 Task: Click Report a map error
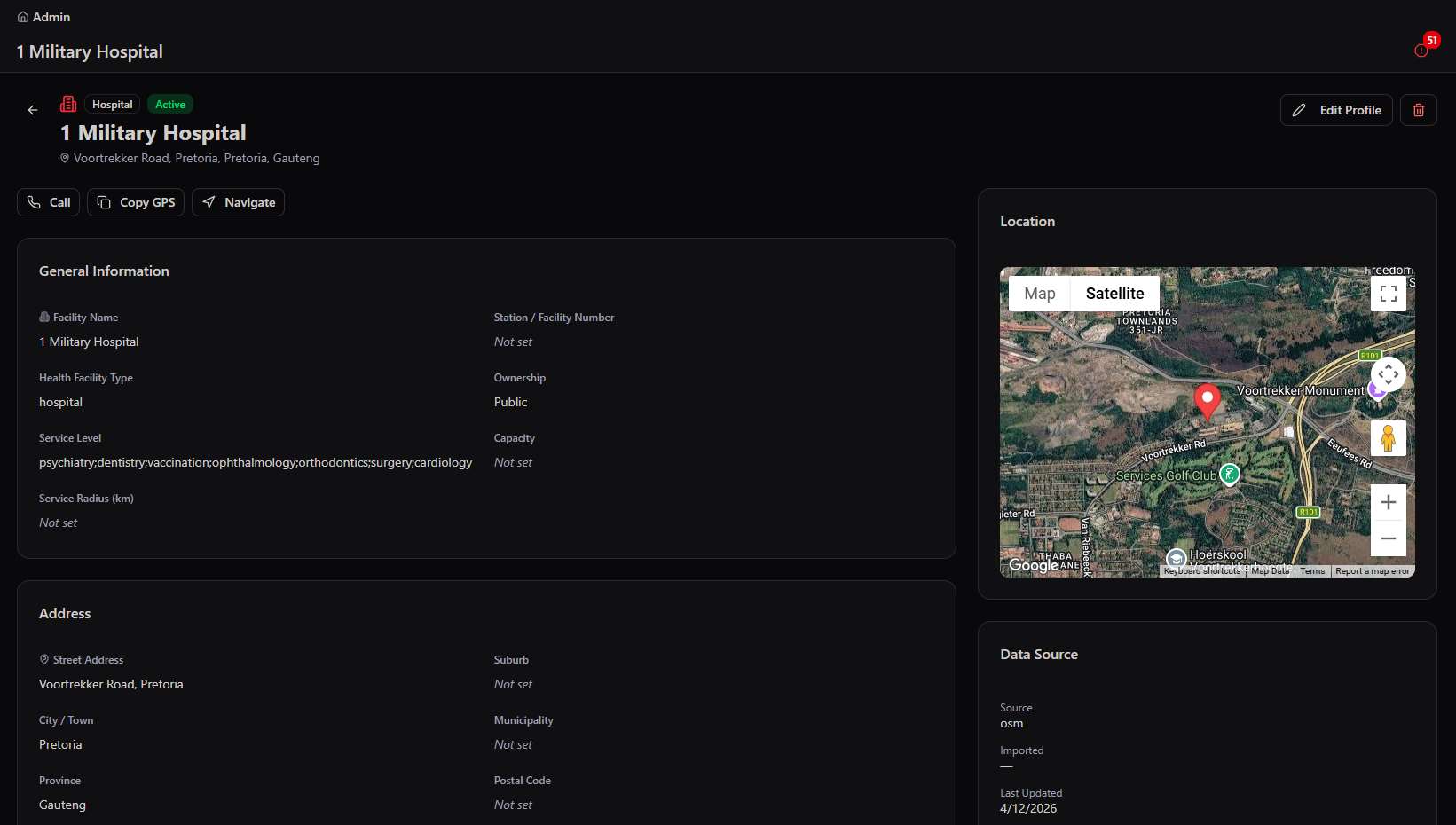pos(1372,571)
